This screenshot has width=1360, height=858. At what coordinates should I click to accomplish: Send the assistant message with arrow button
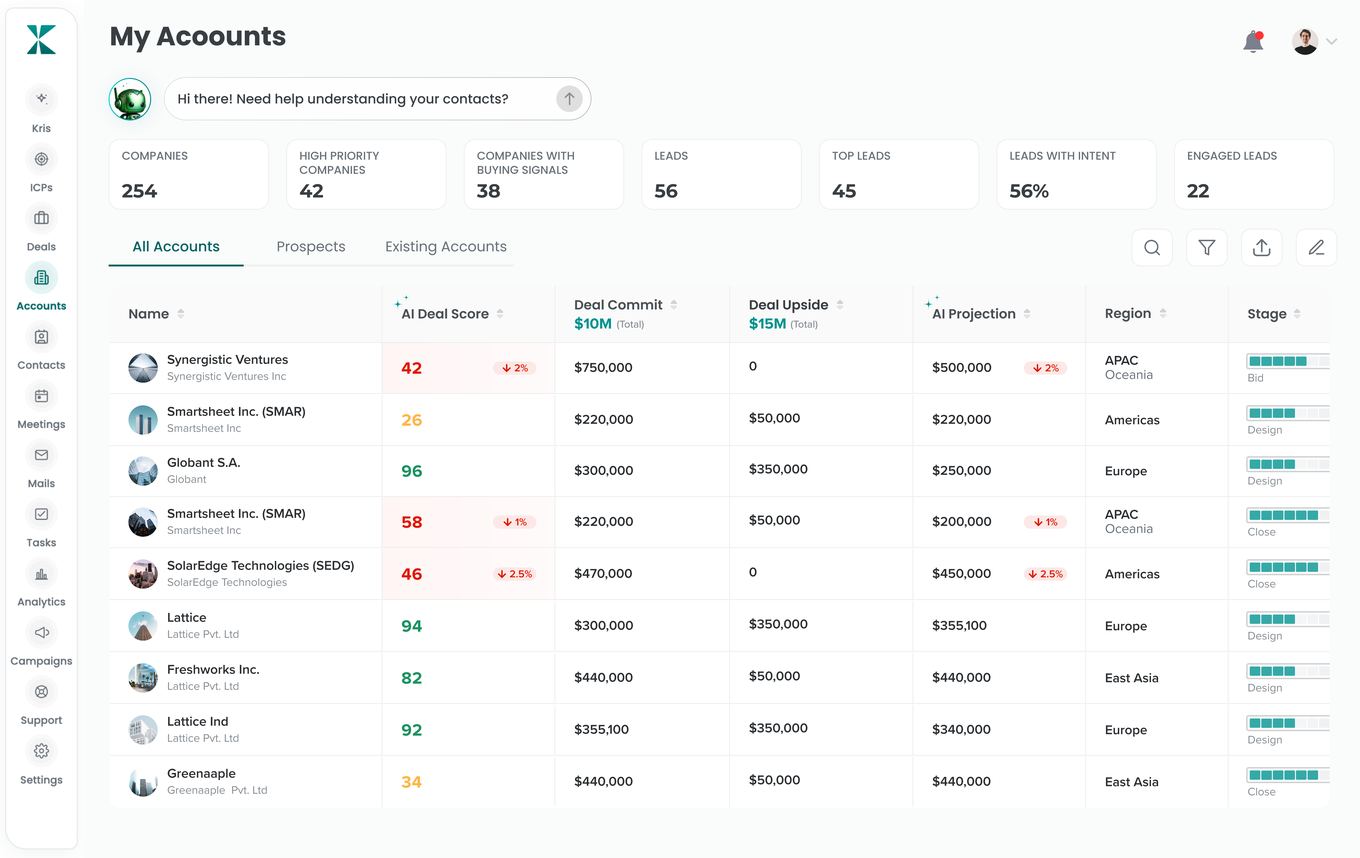tap(569, 99)
